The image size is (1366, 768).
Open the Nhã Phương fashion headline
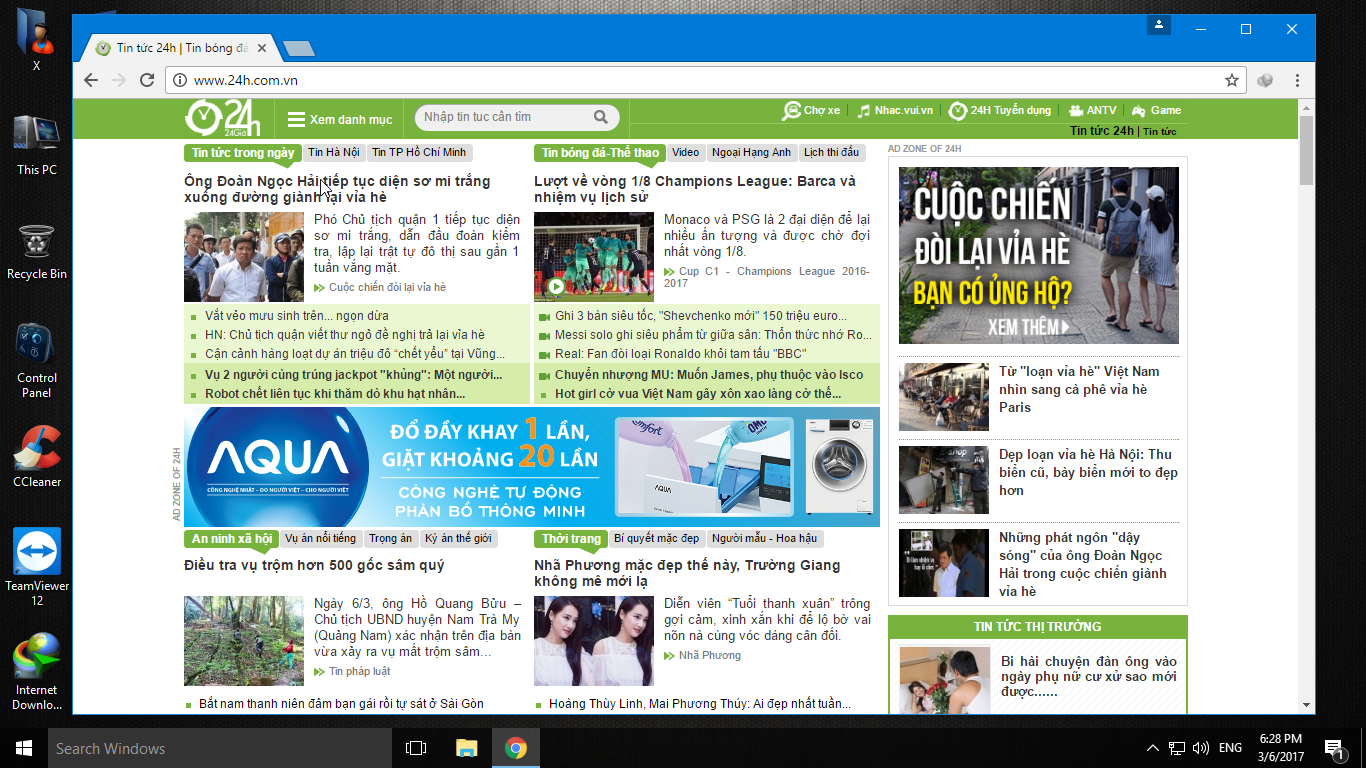(687, 573)
